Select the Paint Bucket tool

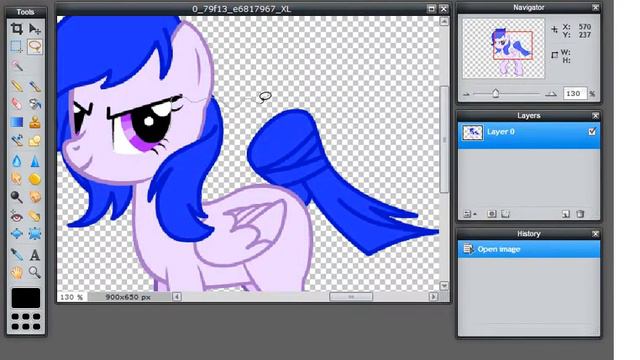[35, 104]
